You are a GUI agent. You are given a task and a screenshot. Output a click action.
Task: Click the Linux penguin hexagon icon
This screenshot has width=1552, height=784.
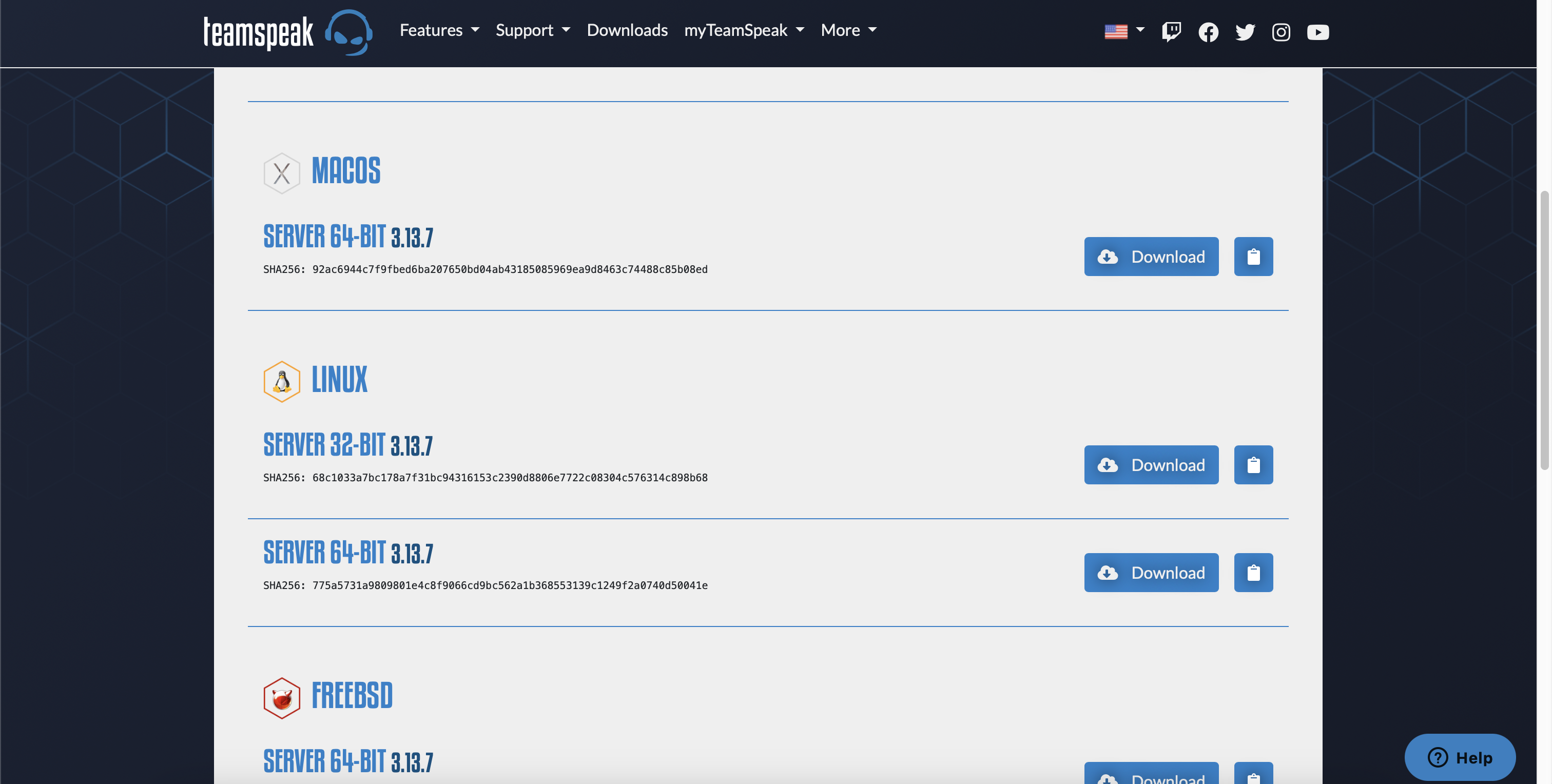(x=281, y=382)
